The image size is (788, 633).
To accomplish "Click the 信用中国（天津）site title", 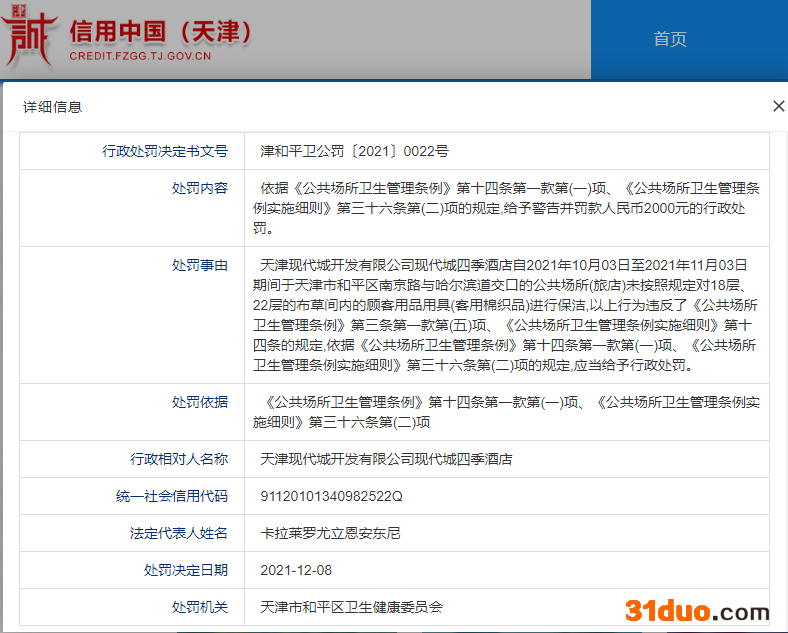I will (x=160, y=31).
